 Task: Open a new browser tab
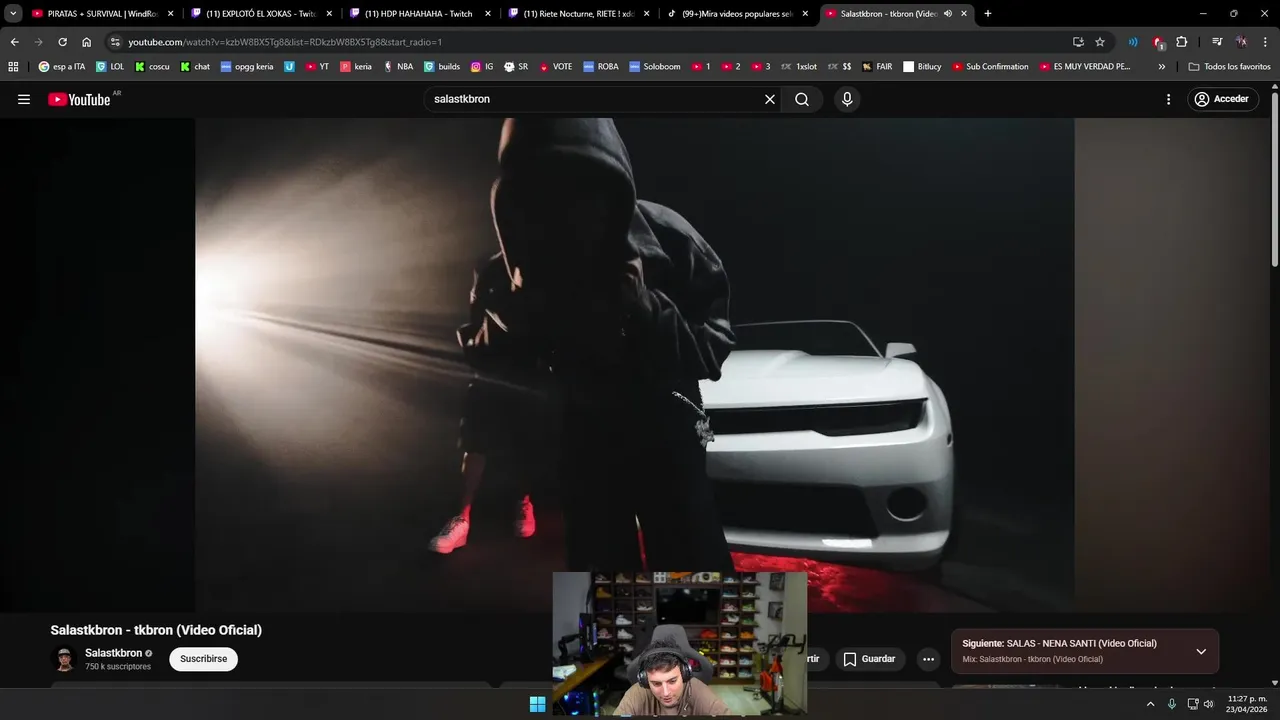click(988, 14)
